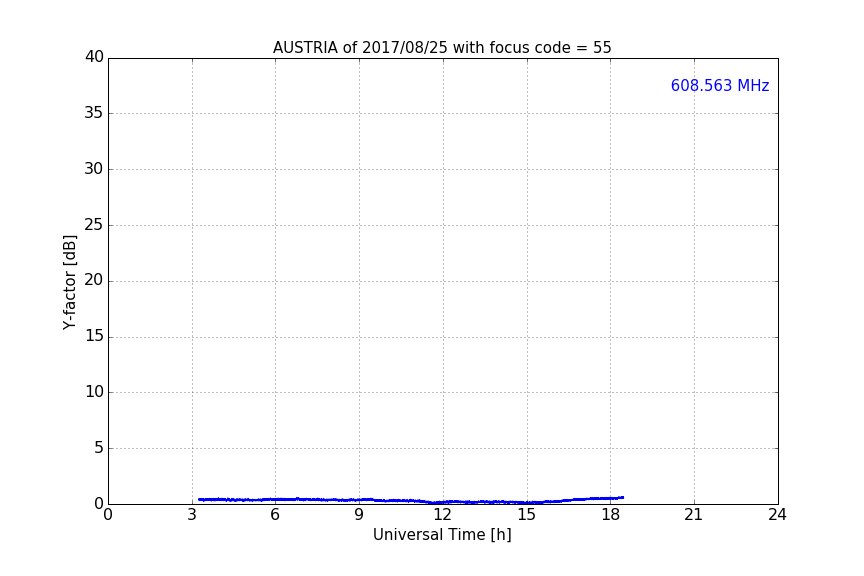Click the y-axis tick label 25
The image size is (864, 576).
pos(94,225)
